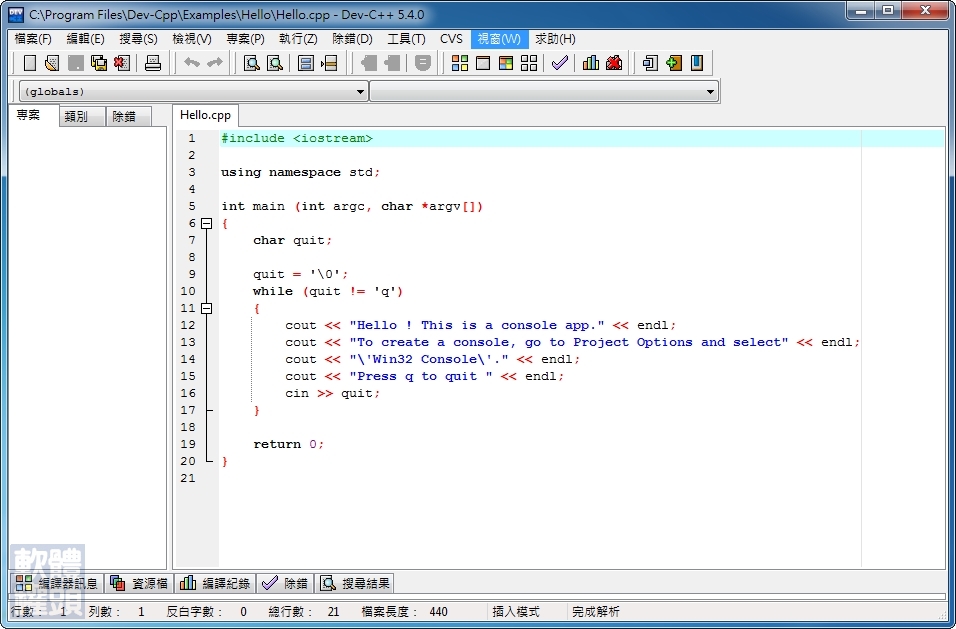Screen dimensions: 956x629
Task: Click the 'char quit;' code line
Action: [293, 241]
